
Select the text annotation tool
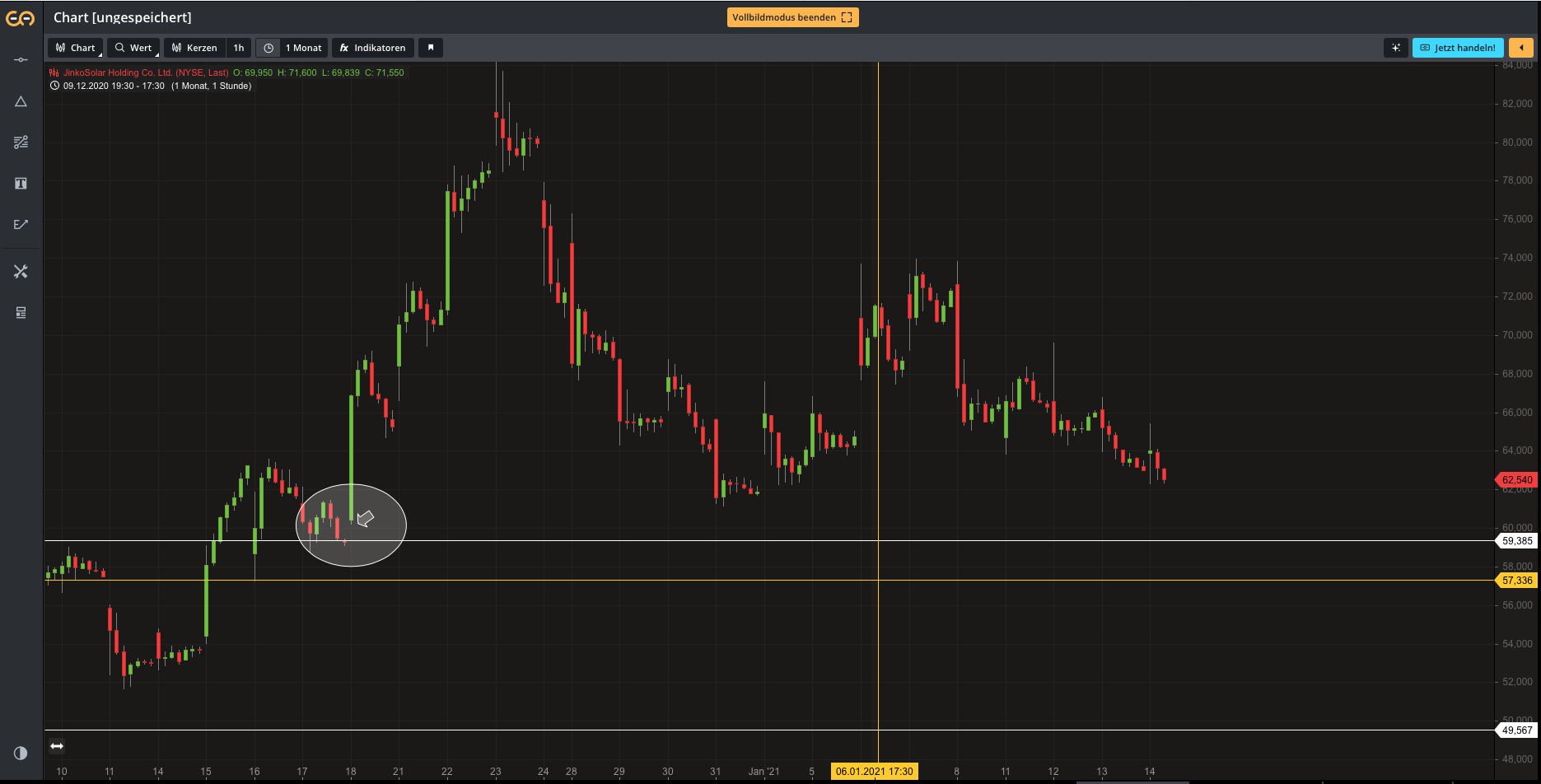pyautogui.click(x=21, y=184)
